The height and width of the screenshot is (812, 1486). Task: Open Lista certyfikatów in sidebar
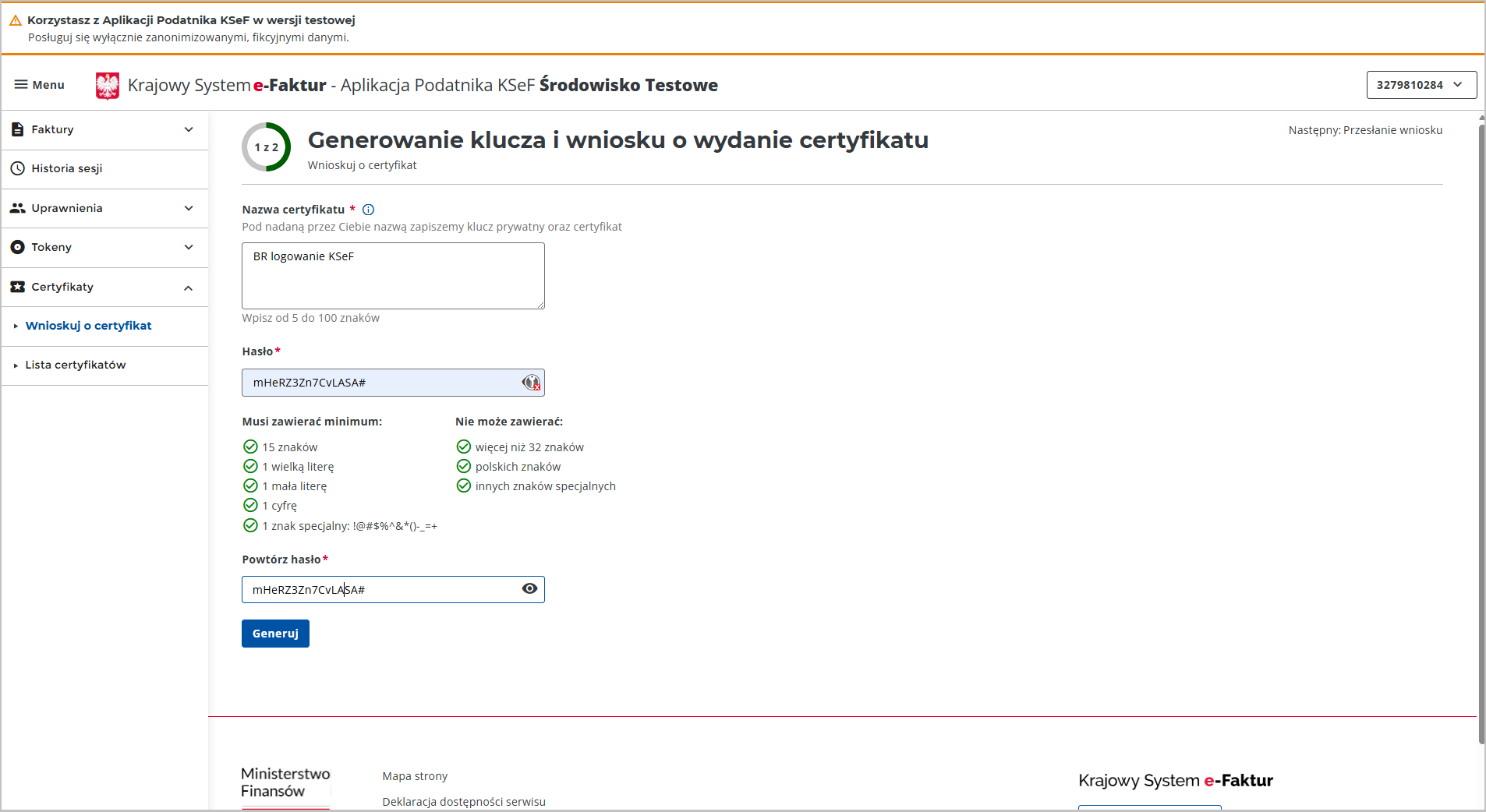click(76, 365)
